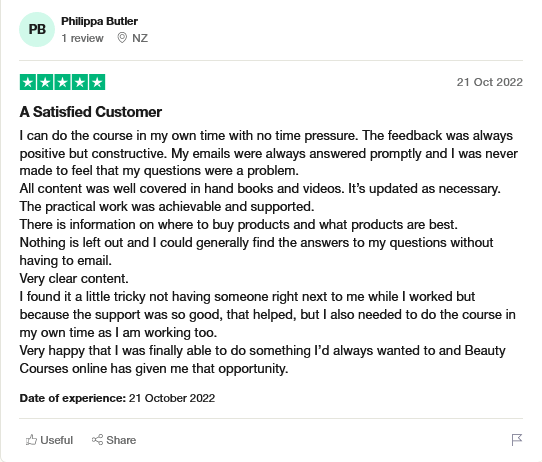Click the review body paragraph text
Image resolution: width=542 pixels, height=462 pixels.
click(269, 252)
